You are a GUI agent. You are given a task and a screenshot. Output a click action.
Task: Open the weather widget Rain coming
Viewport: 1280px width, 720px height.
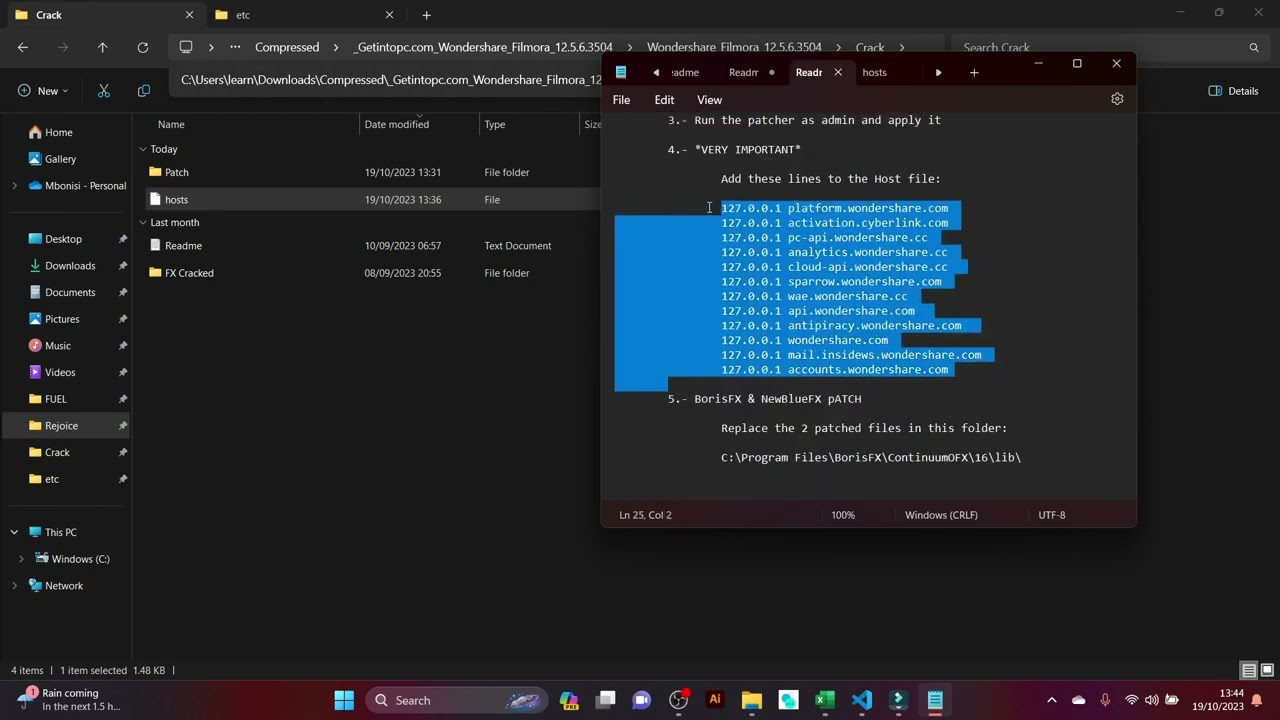coord(68,700)
